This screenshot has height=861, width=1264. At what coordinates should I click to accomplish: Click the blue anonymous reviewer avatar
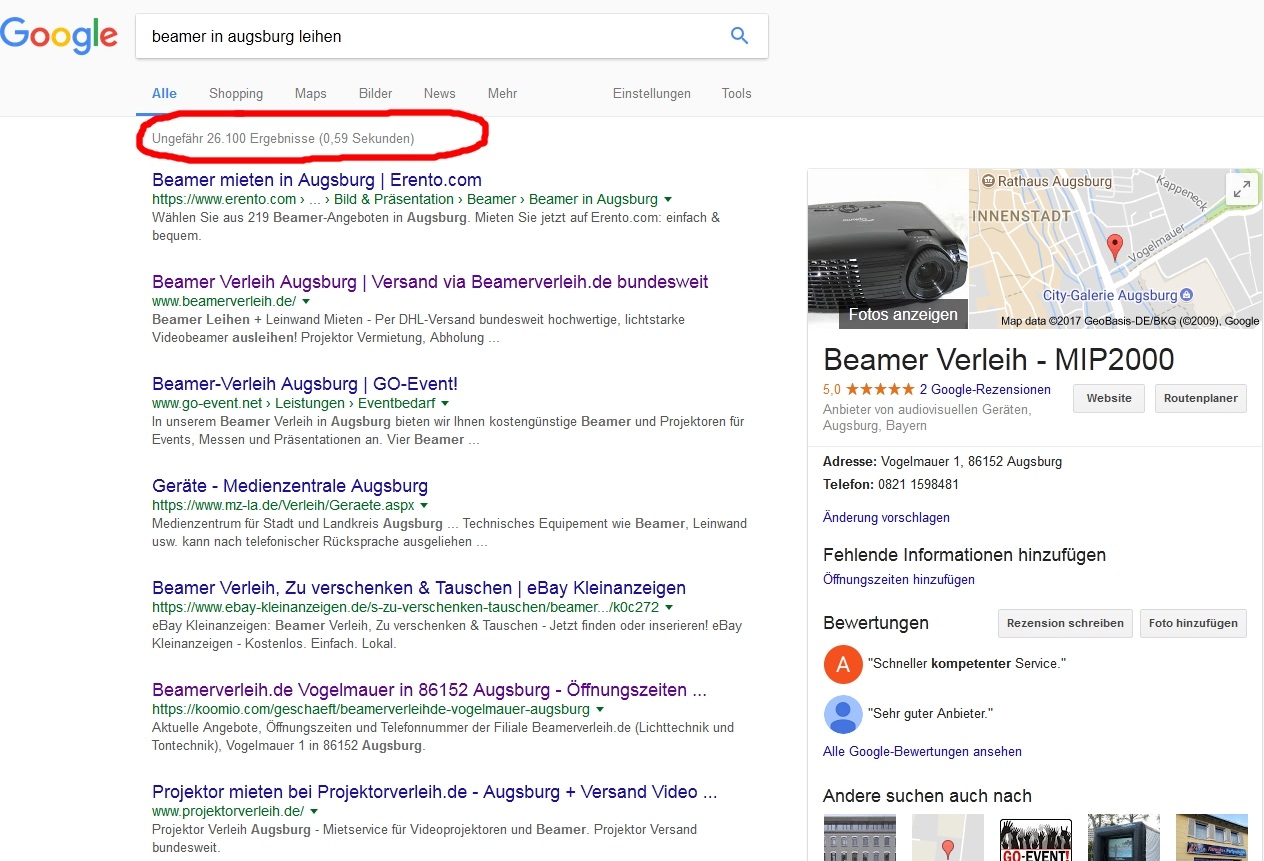click(x=842, y=714)
